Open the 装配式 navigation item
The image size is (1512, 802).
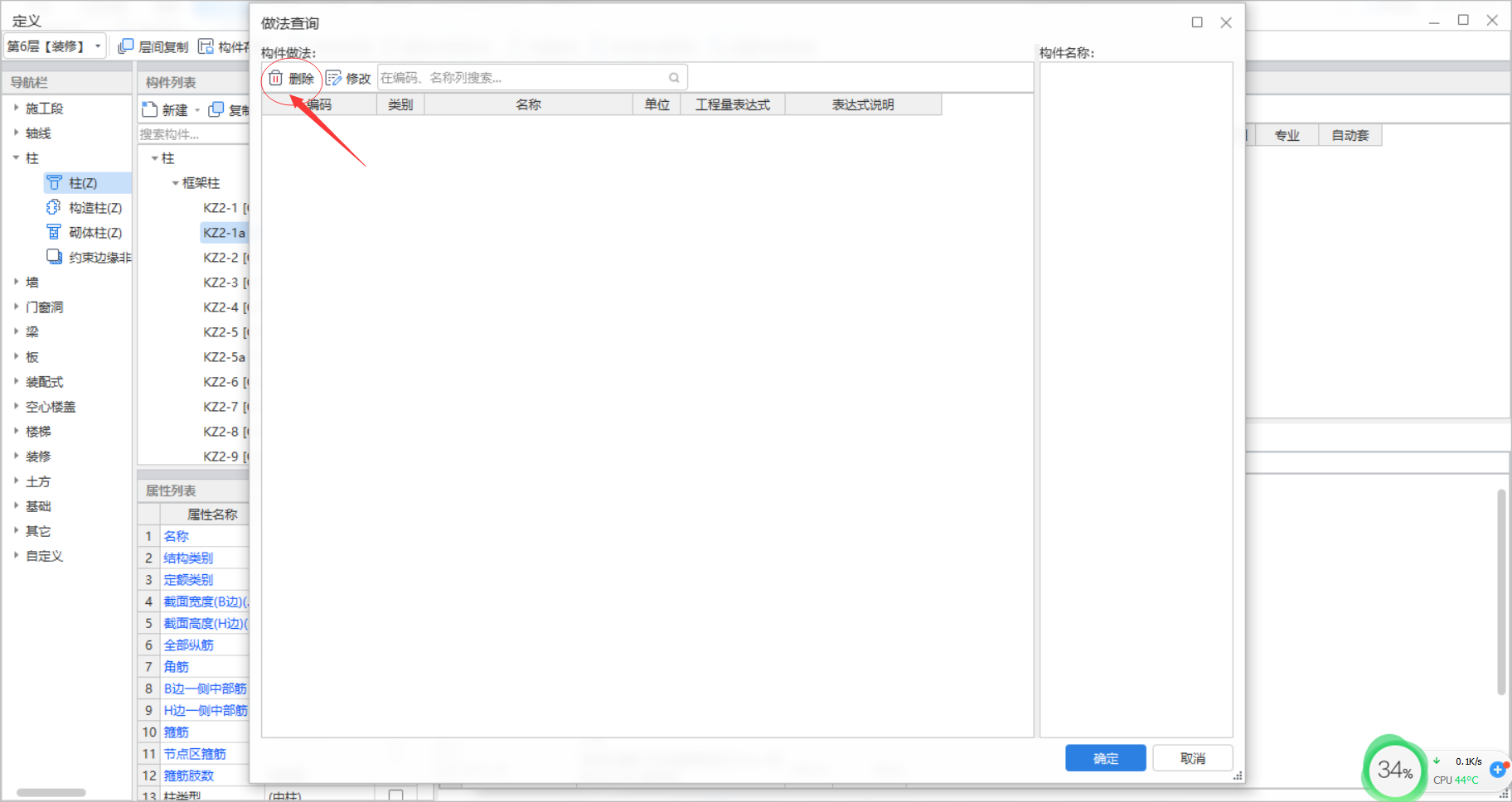coord(45,382)
